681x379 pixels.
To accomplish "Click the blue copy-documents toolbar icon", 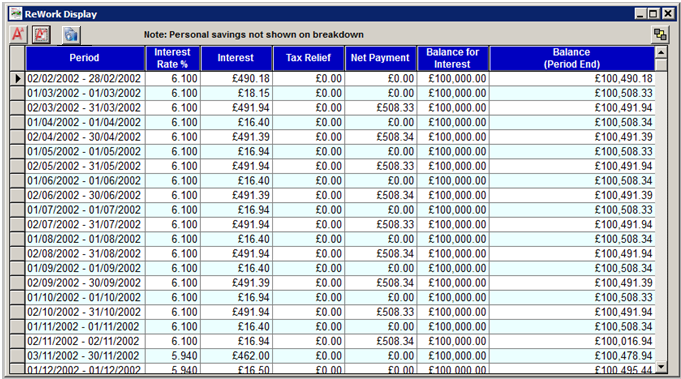I will point(70,35).
